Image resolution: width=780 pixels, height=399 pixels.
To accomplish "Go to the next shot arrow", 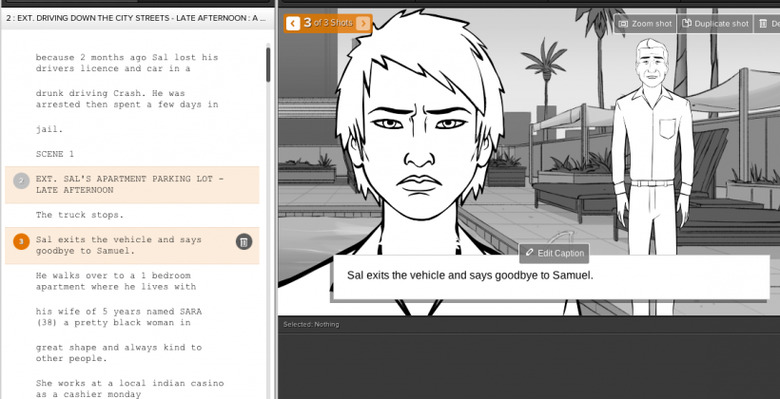I will coord(363,23).
